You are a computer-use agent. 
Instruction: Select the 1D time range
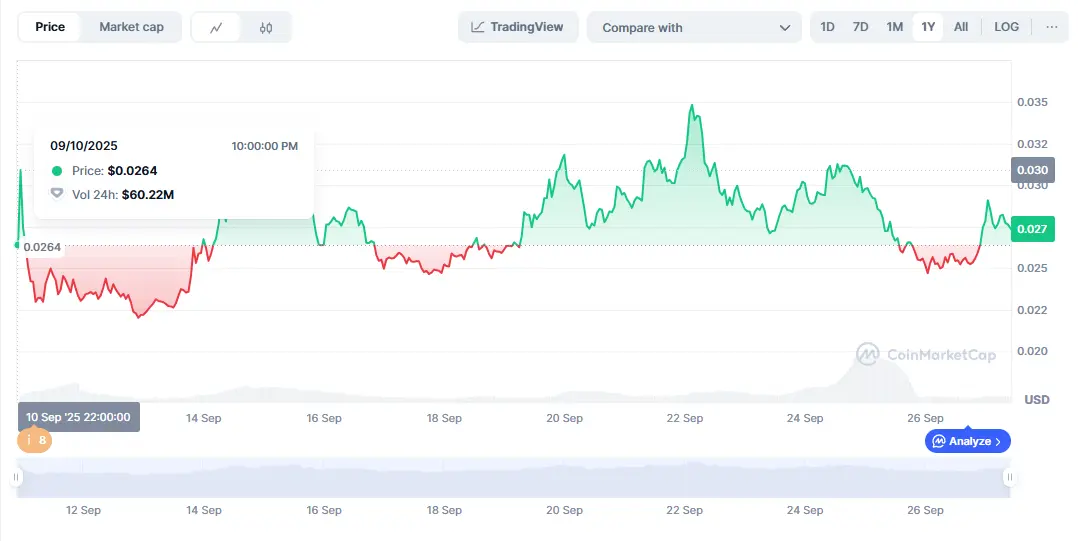click(x=827, y=27)
